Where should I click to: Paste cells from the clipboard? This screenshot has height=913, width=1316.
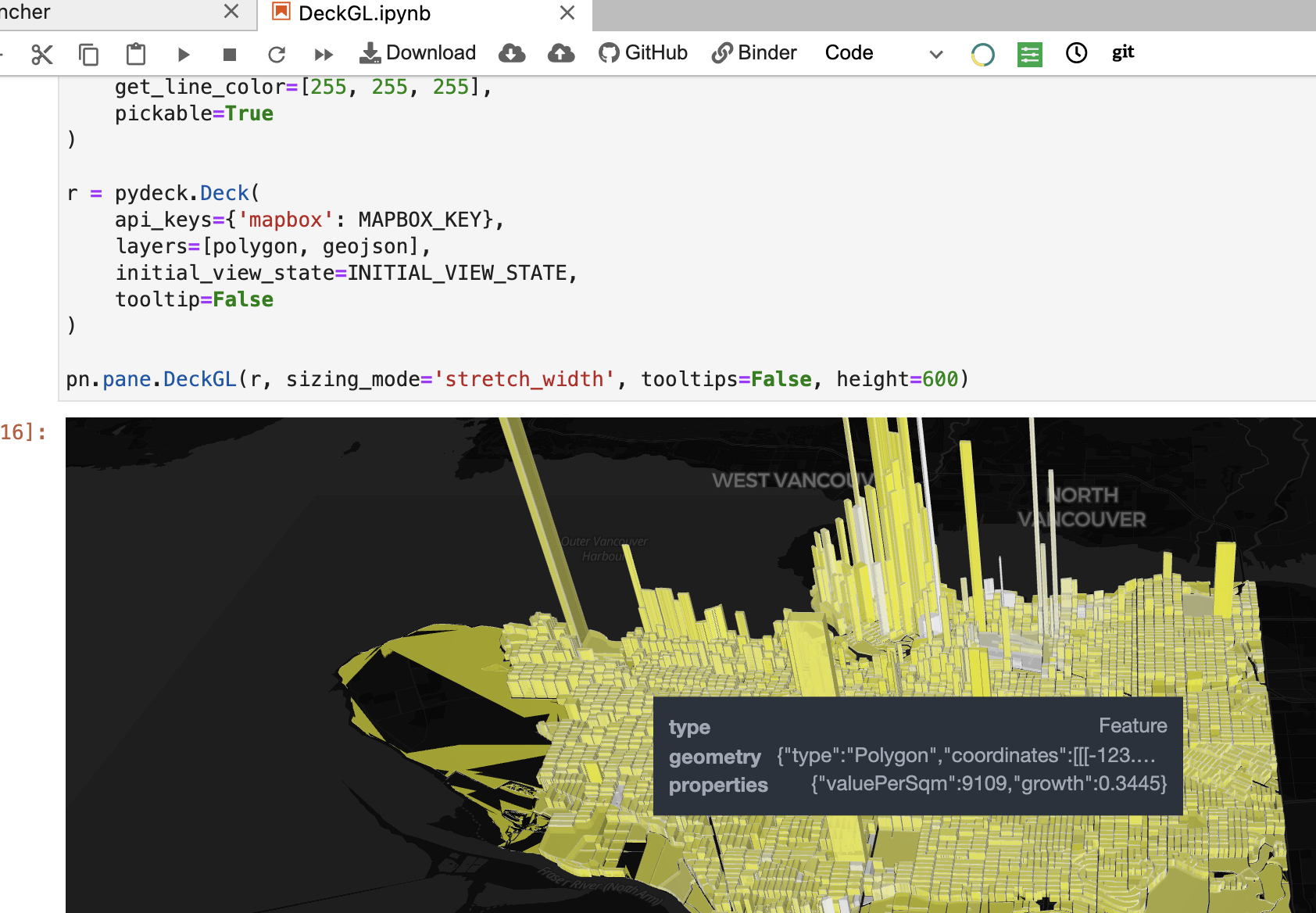[x=136, y=53]
